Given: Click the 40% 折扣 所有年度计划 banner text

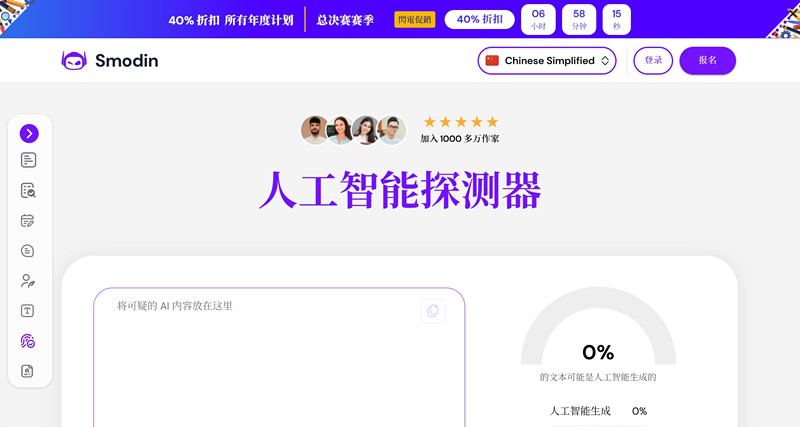Looking at the screenshot, I should (231, 20).
